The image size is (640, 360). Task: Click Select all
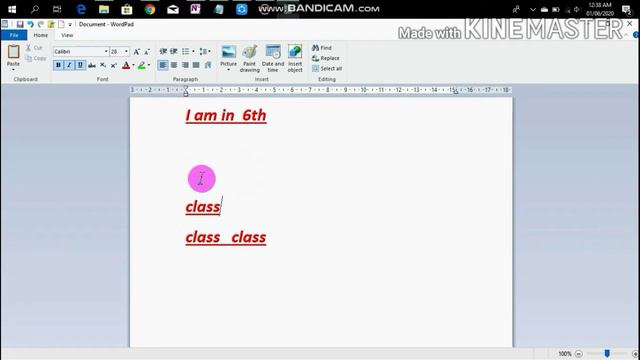tap(327, 69)
